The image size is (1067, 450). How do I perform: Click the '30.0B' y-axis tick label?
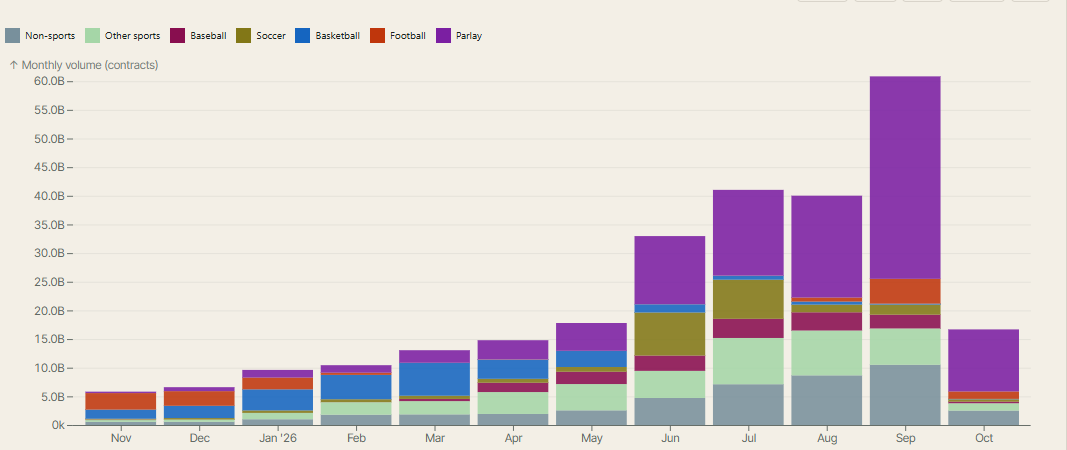[x=48, y=253]
